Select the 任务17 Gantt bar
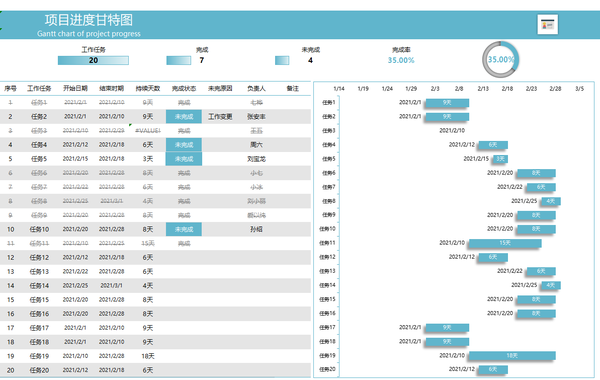The width and height of the screenshot is (600, 380). tap(447, 328)
